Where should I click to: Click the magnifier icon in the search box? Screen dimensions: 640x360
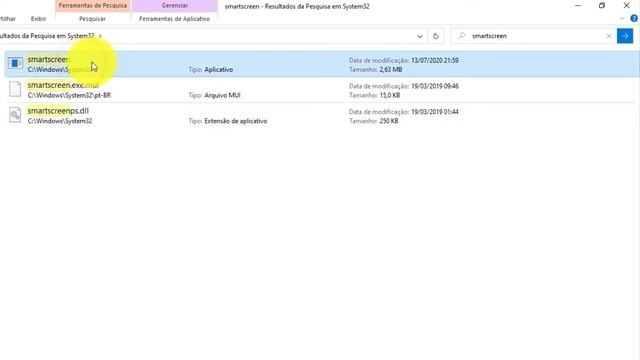[x=462, y=36]
